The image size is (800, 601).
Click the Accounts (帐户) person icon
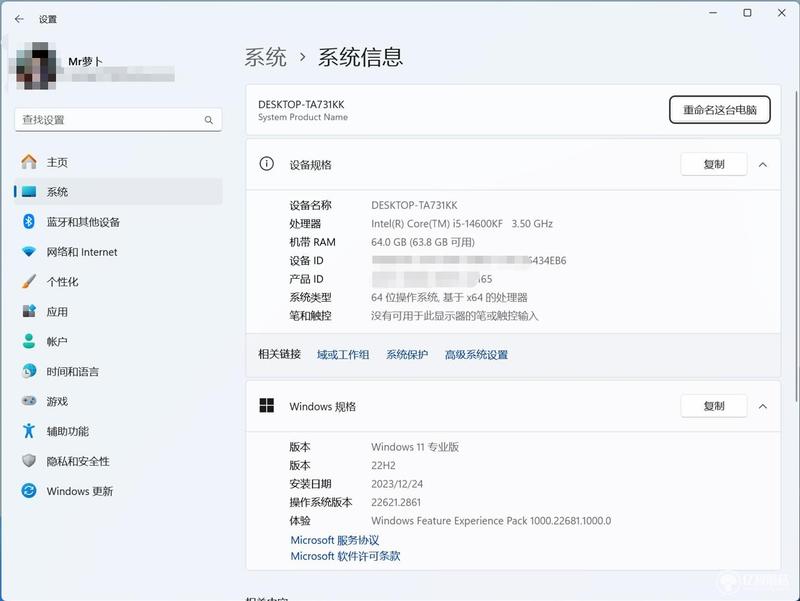pyautogui.click(x=29, y=341)
